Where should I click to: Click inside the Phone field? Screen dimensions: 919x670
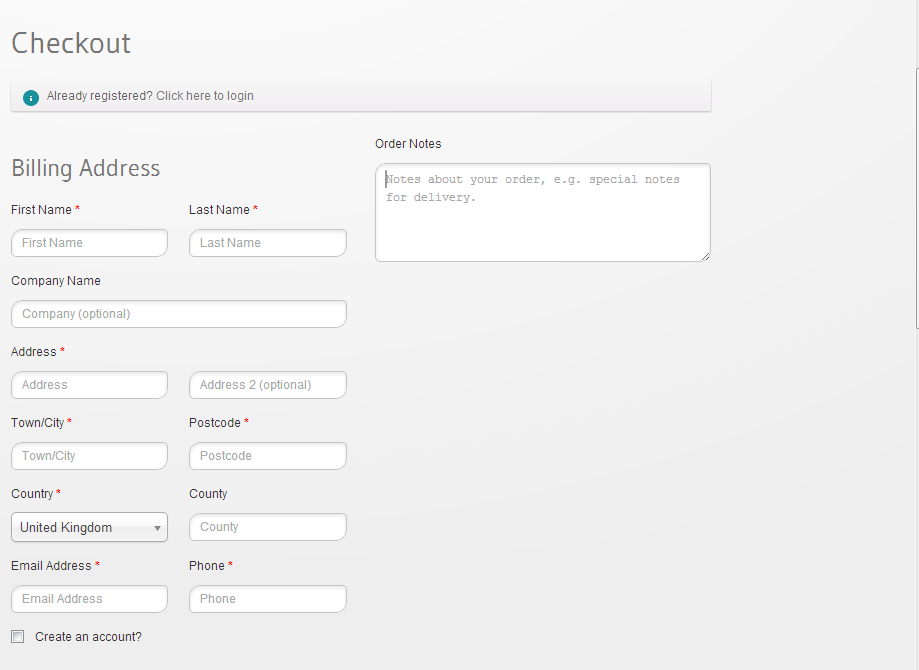click(267, 599)
